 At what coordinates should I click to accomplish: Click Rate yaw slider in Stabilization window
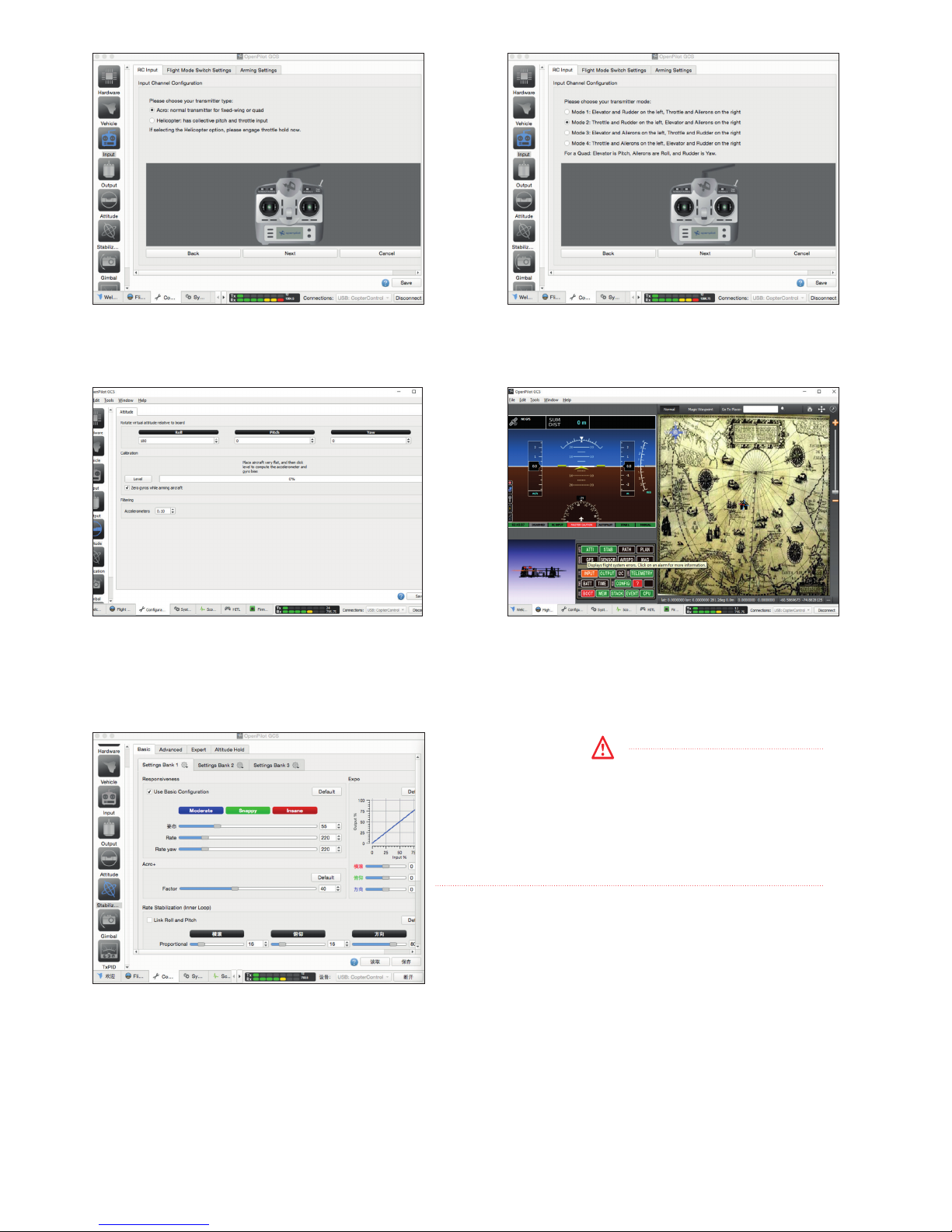[248, 850]
